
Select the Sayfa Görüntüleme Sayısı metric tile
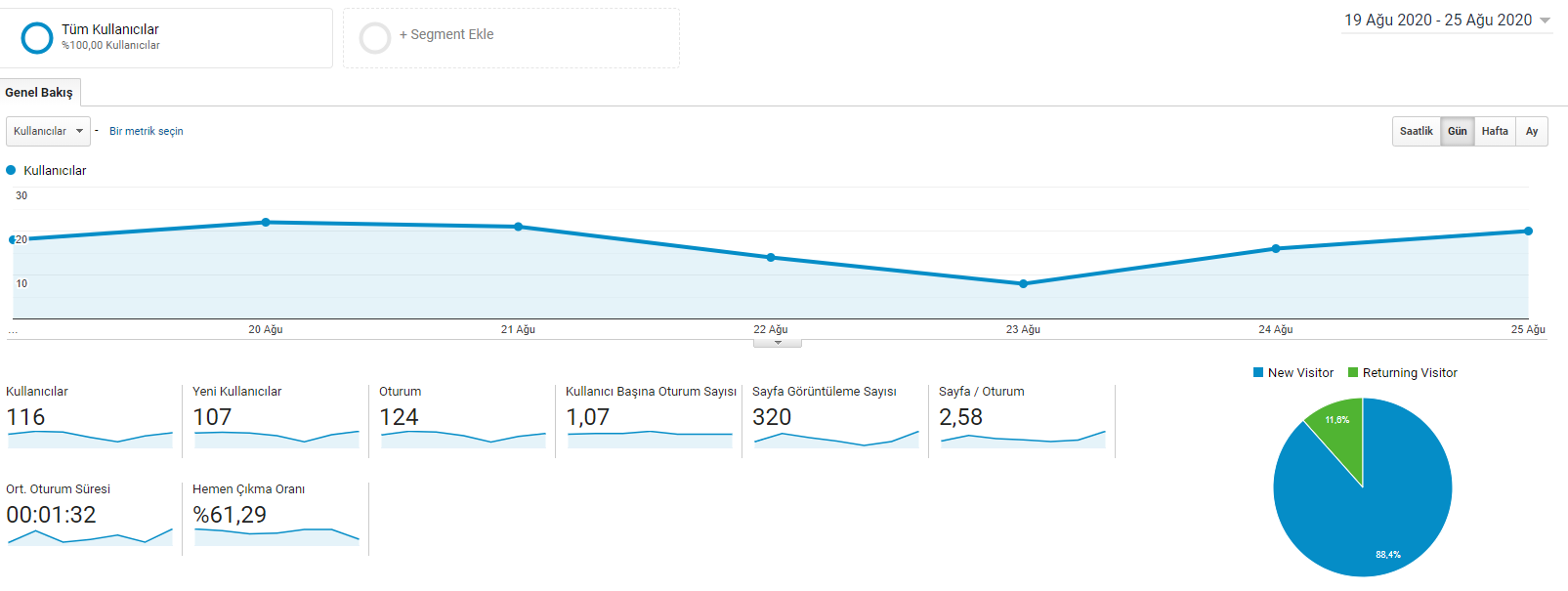835,418
